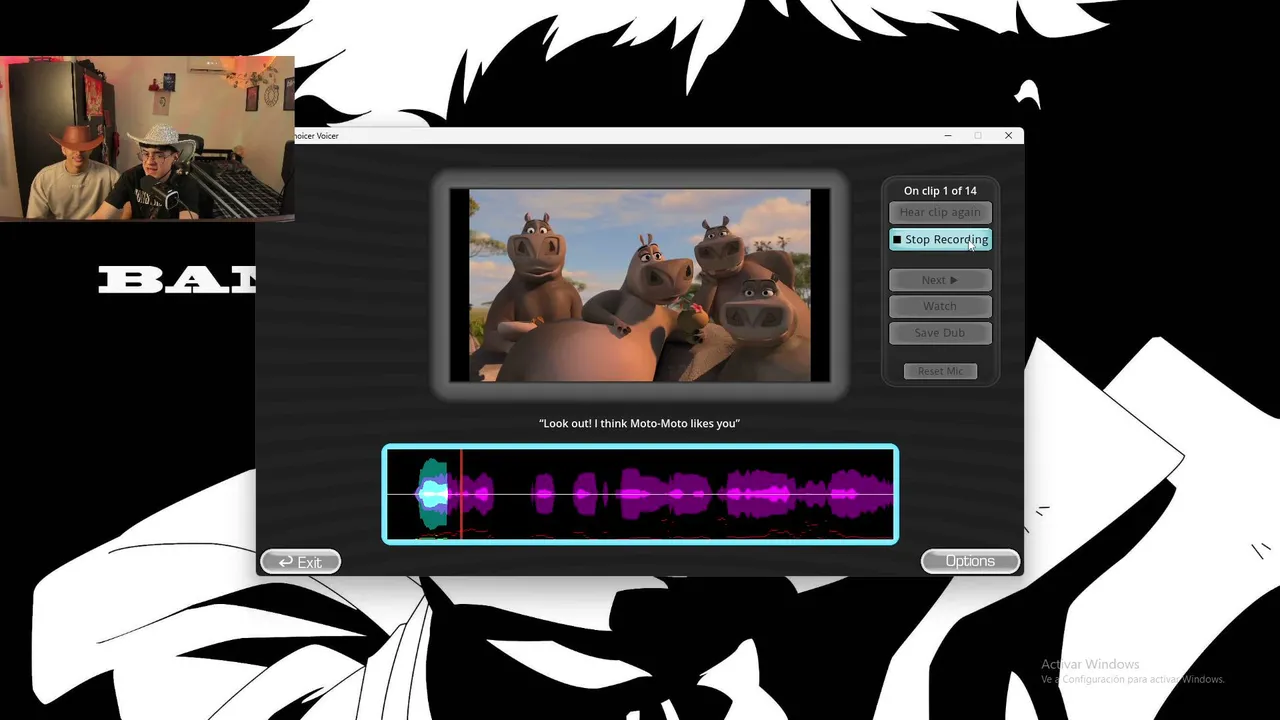
Task: Click the Stop Recording button
Action: [x=940, y=240]
